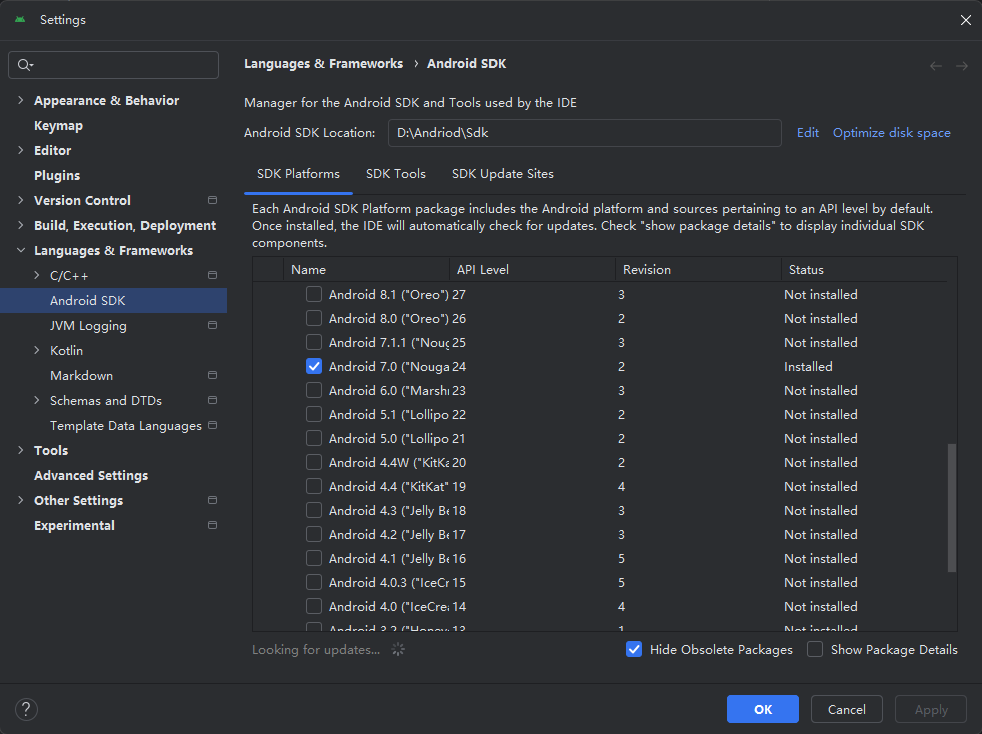Check Android 8.1 Oreo API 27 checkbox
Viewport: 982px width, 734px height.
(x=314, y=294)
